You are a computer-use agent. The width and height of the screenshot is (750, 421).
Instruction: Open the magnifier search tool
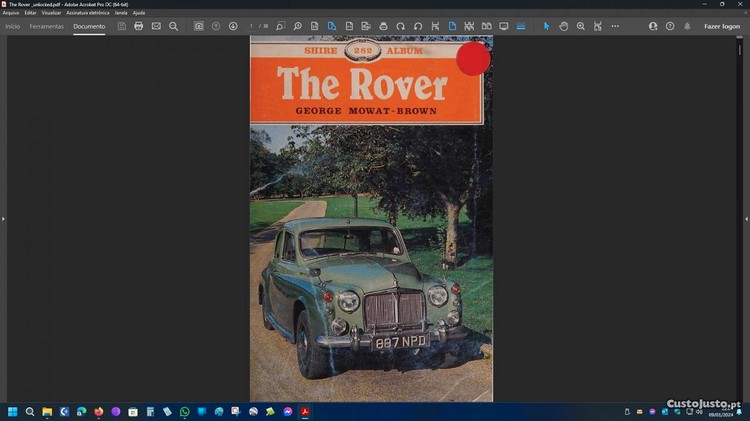point(173,26)
